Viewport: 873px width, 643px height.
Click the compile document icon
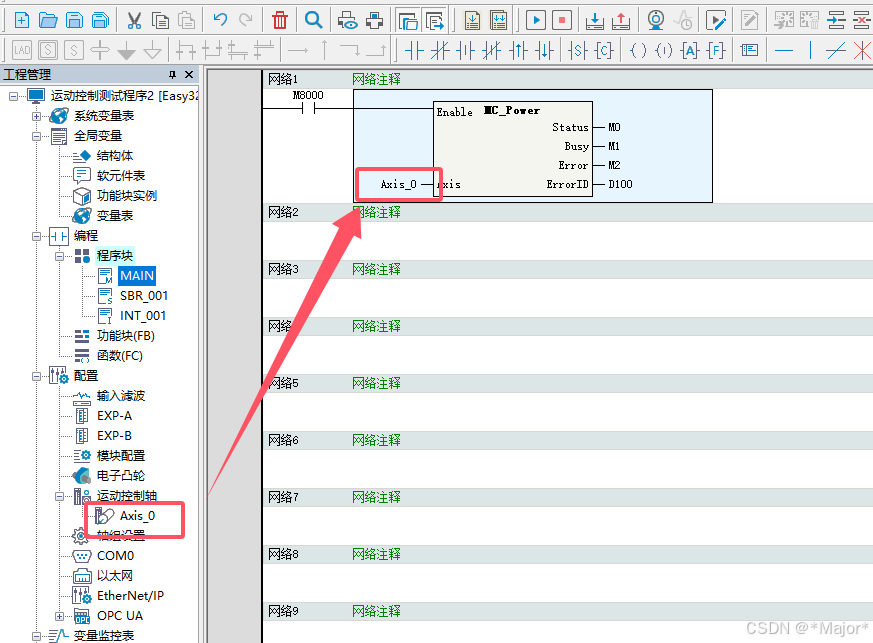pos(472,21)
